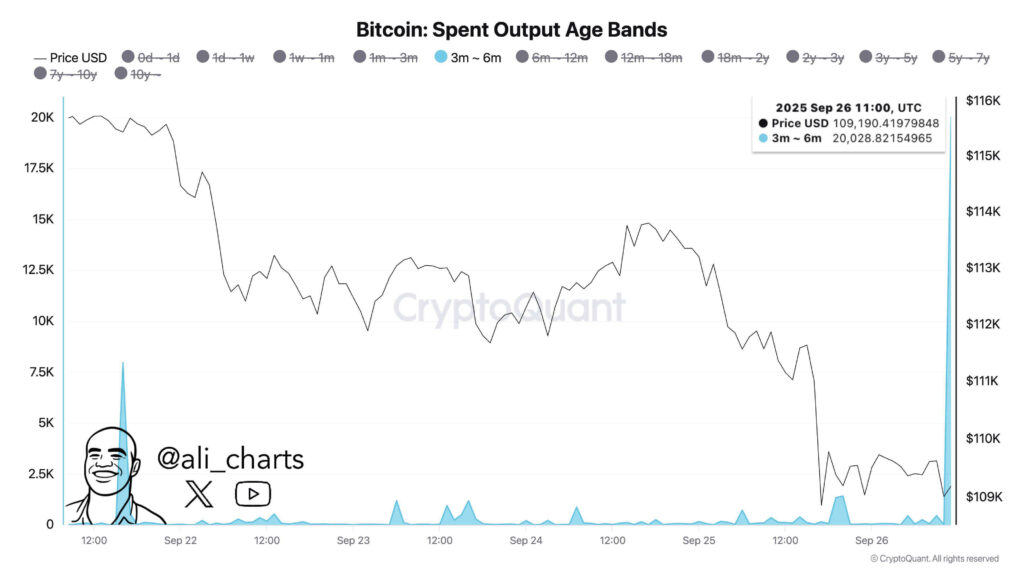Viewport: 1024px width, 576px height.
Task: Enable the 18m ~ 2y legend series
Action: pos(742,58)
